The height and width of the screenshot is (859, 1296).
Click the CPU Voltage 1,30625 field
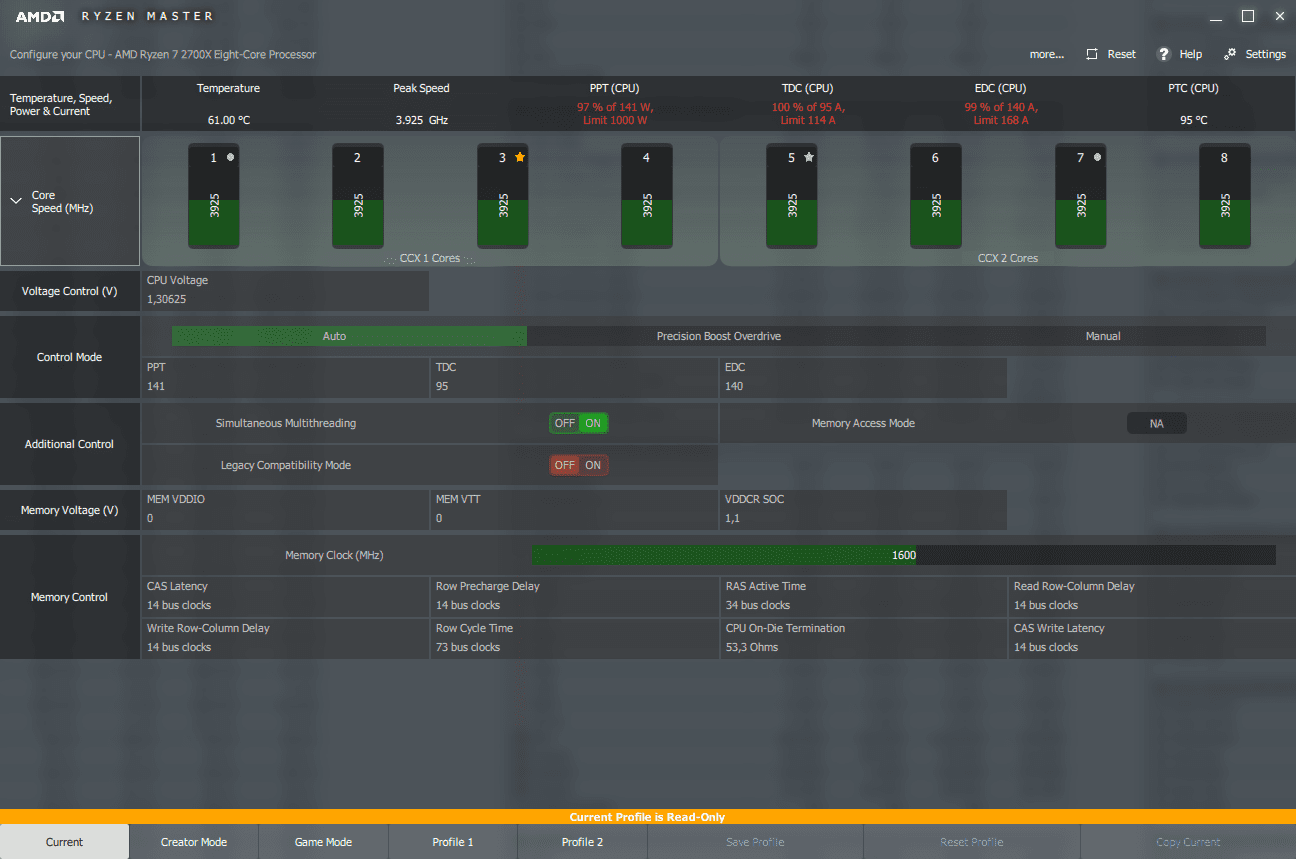coord(285,290)
